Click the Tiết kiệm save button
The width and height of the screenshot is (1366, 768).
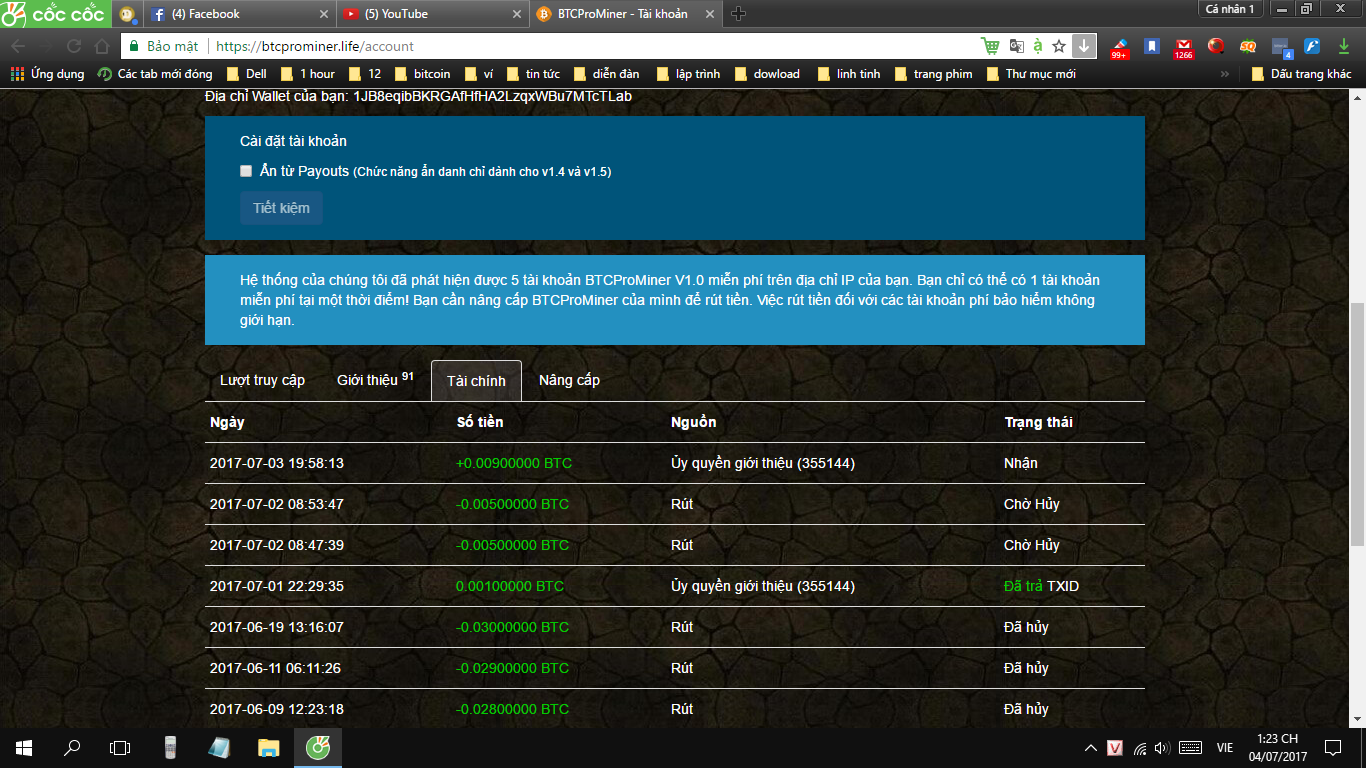coord(281,208)
